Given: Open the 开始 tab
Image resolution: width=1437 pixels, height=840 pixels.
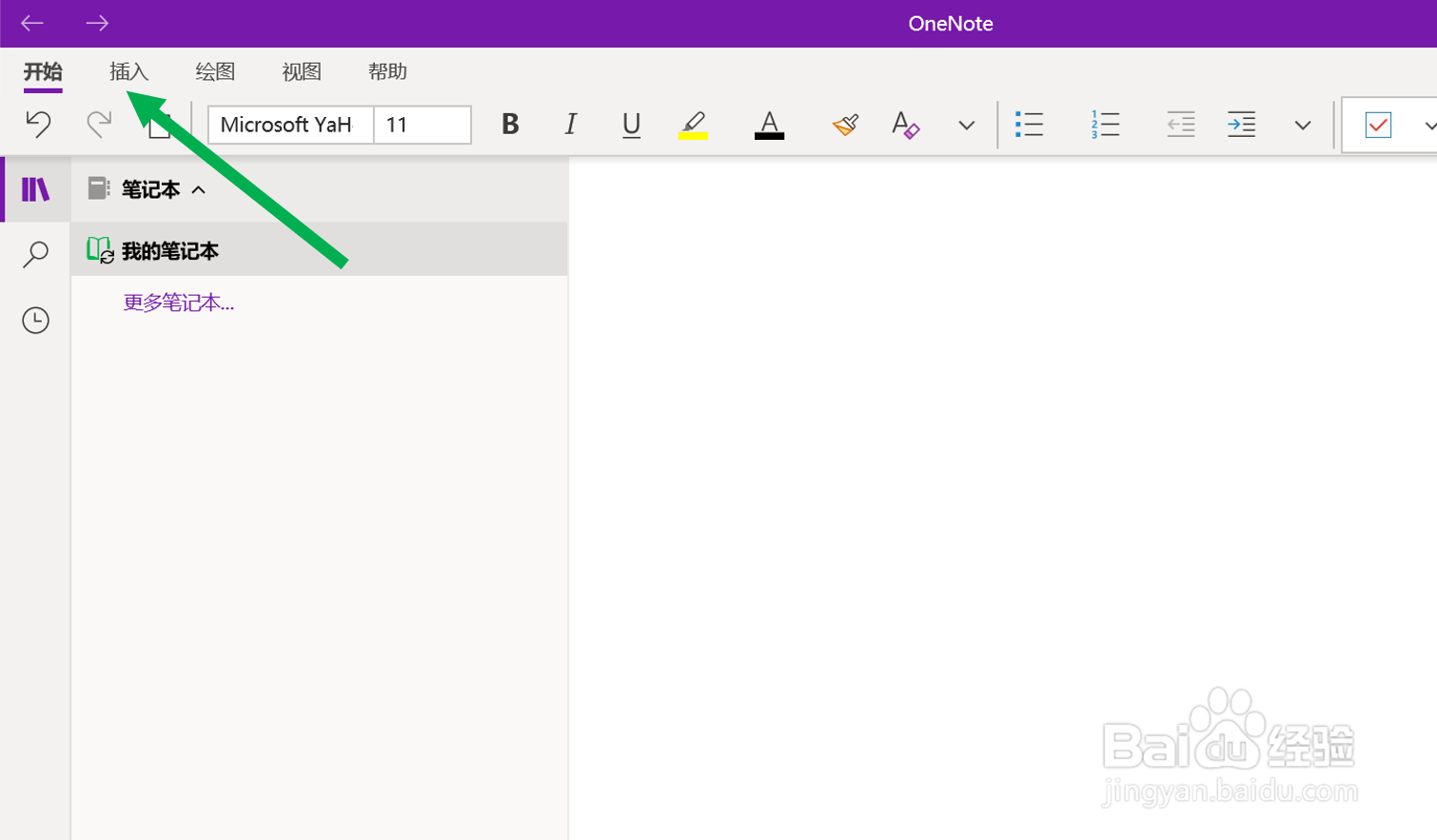Looking at the screenshot, I should 43,72.
